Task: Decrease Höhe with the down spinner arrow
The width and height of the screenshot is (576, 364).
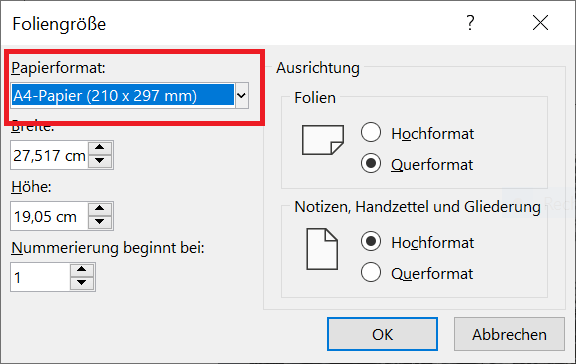Action: click(100, 222)
